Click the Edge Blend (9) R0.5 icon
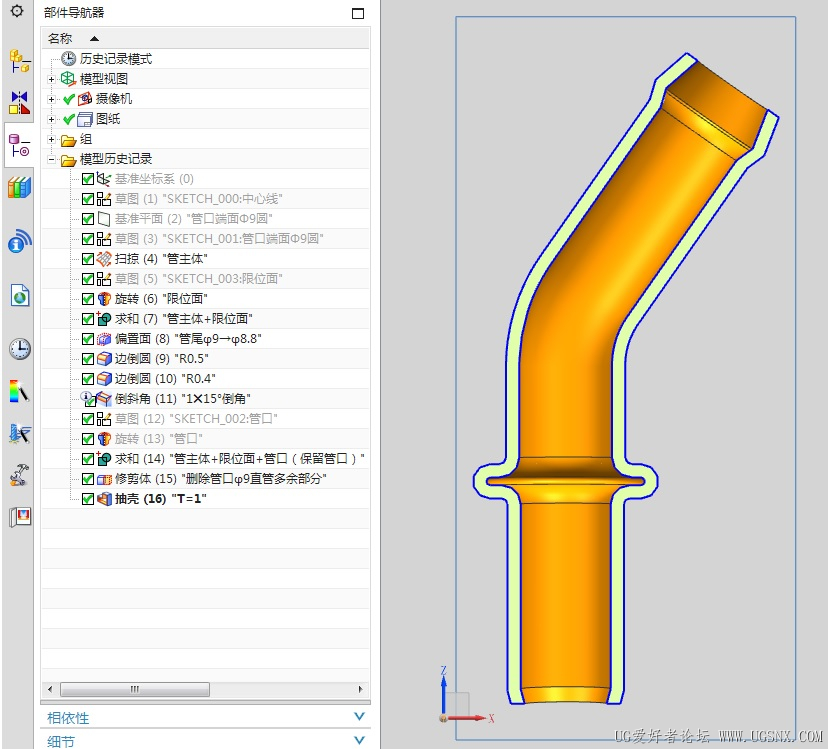 (104, 359)
